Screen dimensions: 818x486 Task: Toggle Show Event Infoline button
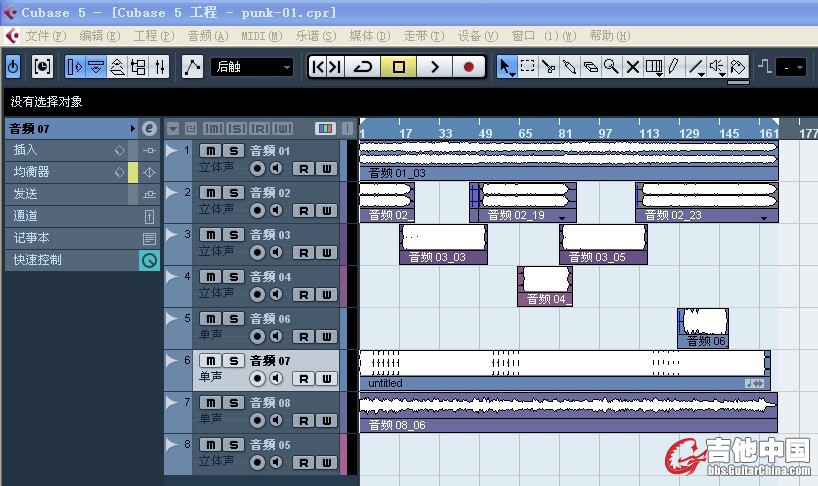(96, 67)
